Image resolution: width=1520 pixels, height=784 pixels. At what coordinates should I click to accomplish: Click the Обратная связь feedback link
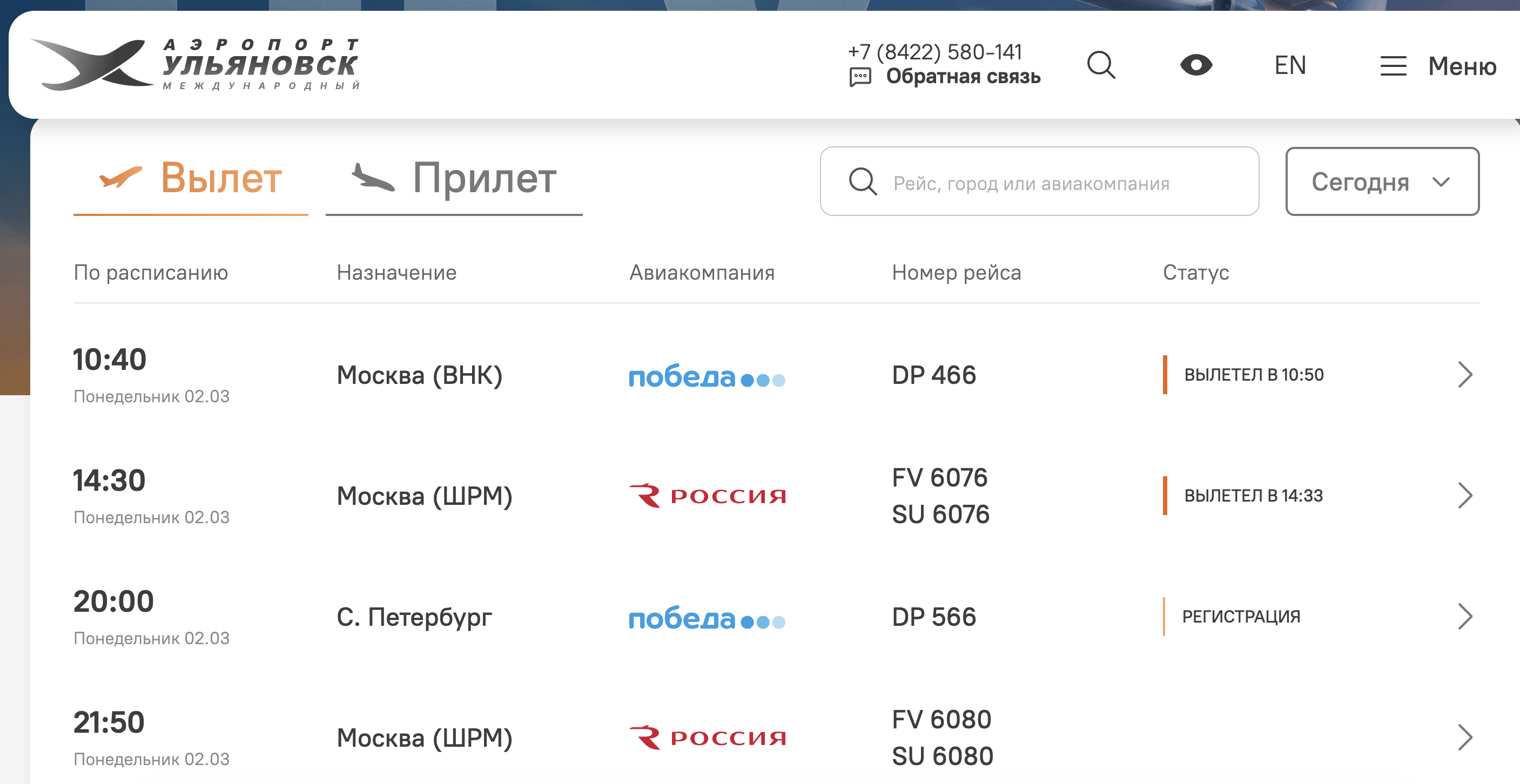[963, 77]
